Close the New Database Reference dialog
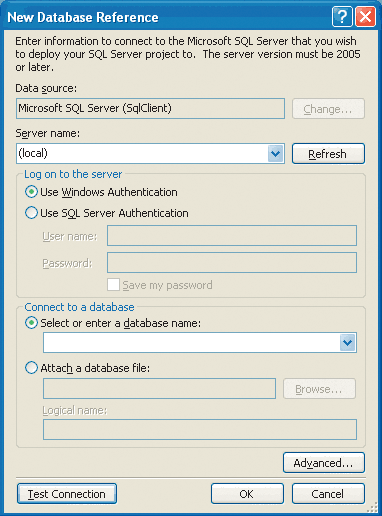382x516 pixels. pos(365,16)
